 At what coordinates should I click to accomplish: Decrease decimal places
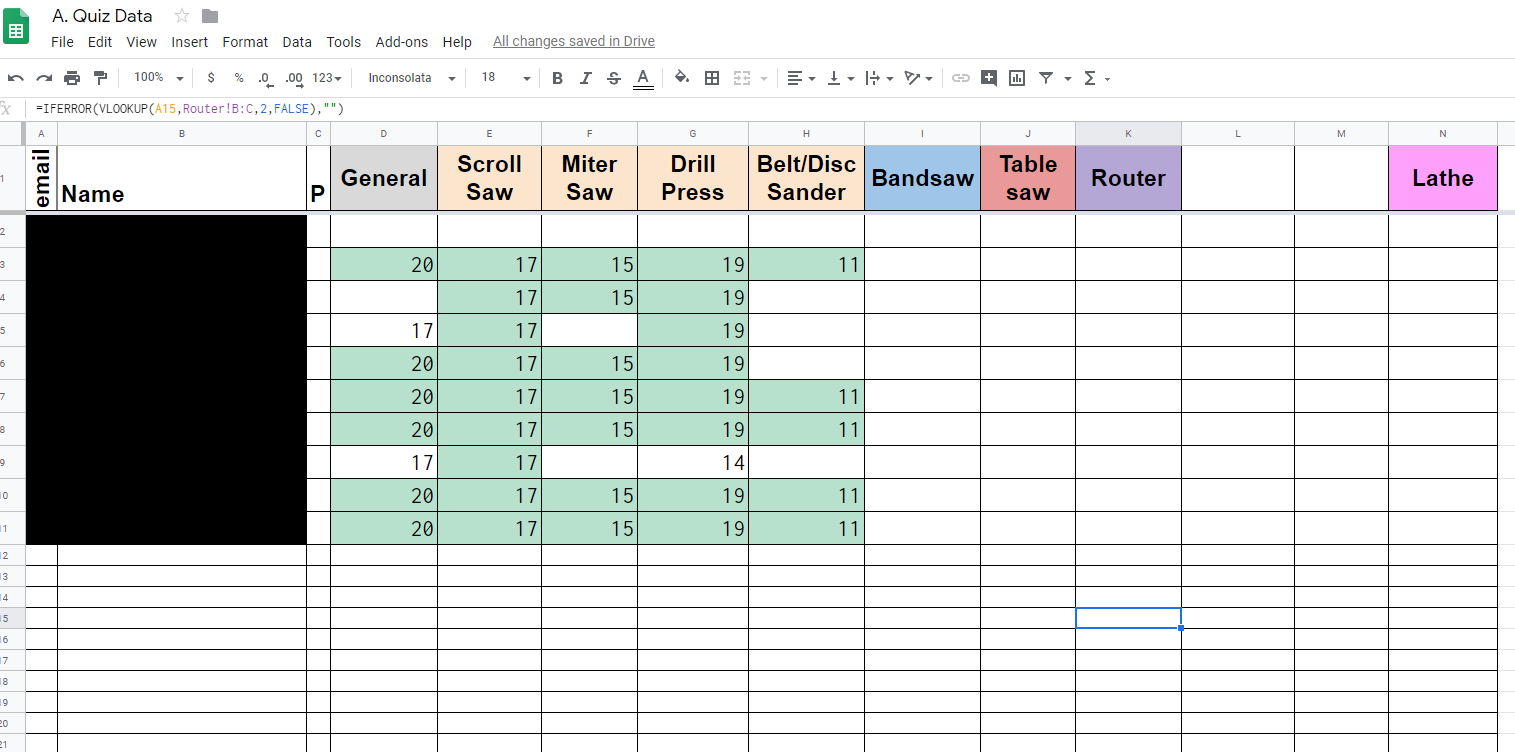pos(265,78)
